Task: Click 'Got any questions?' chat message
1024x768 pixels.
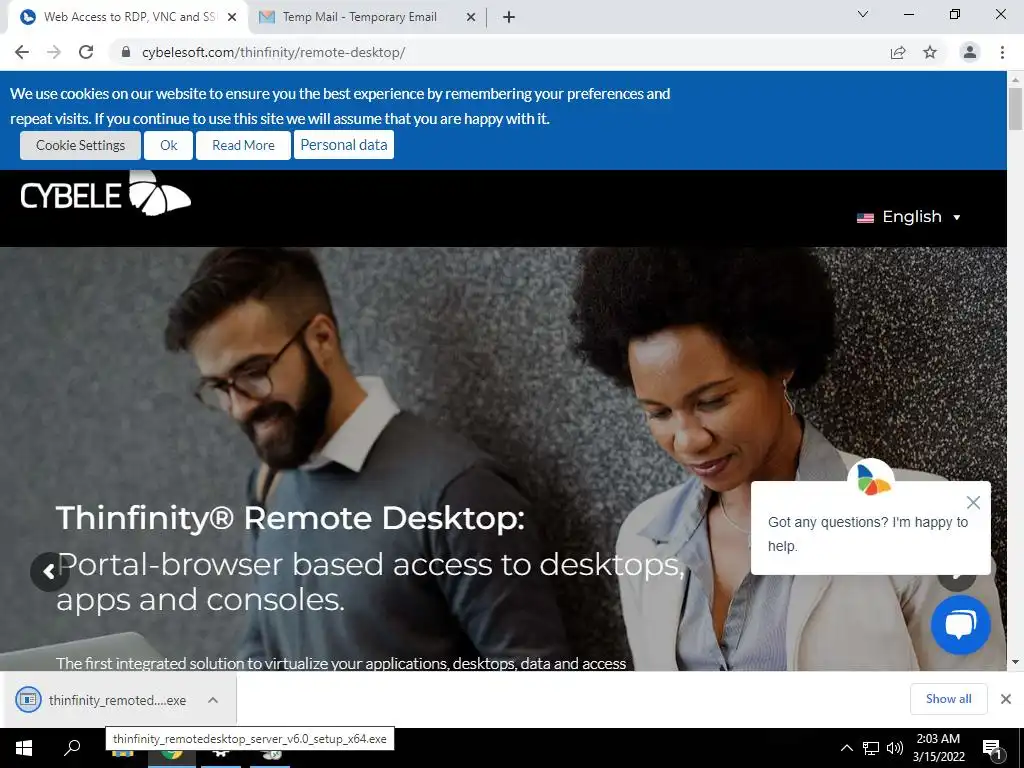Action: click(868, 534)
